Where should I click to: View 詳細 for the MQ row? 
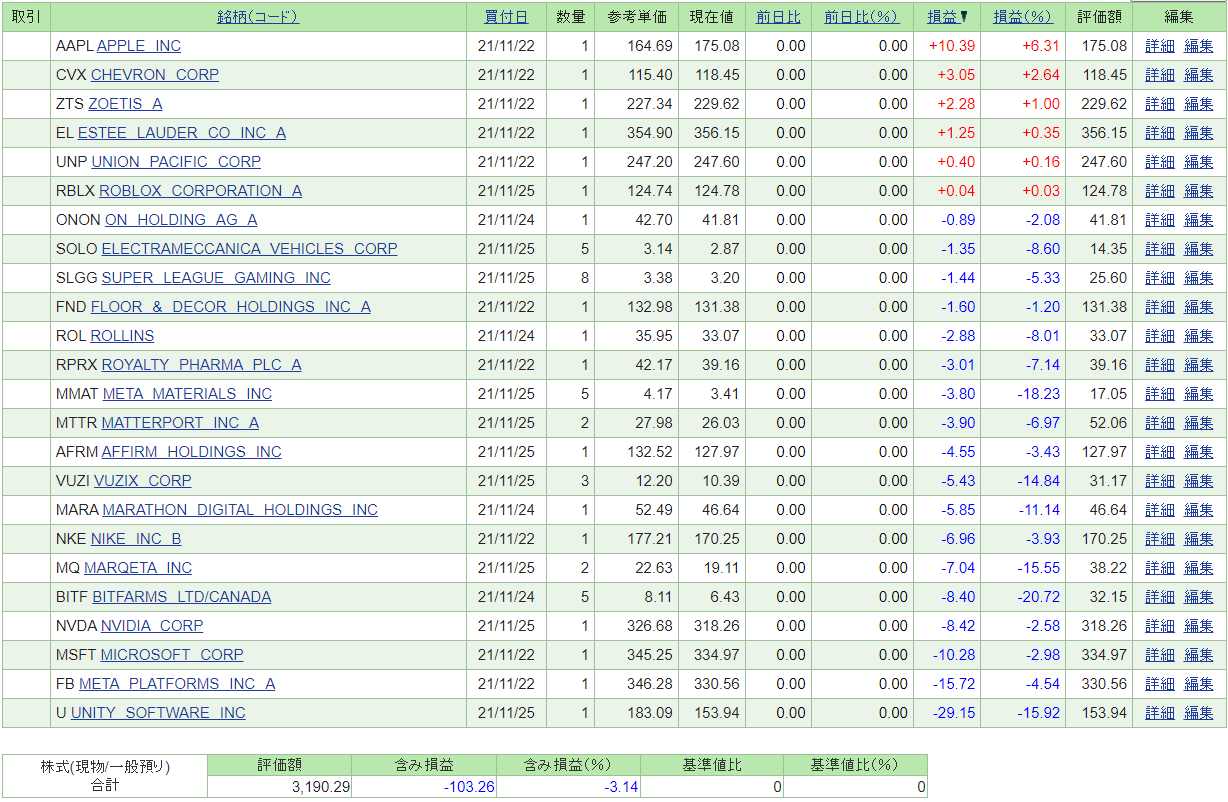pyautogui.click(x=1160, y=568)
